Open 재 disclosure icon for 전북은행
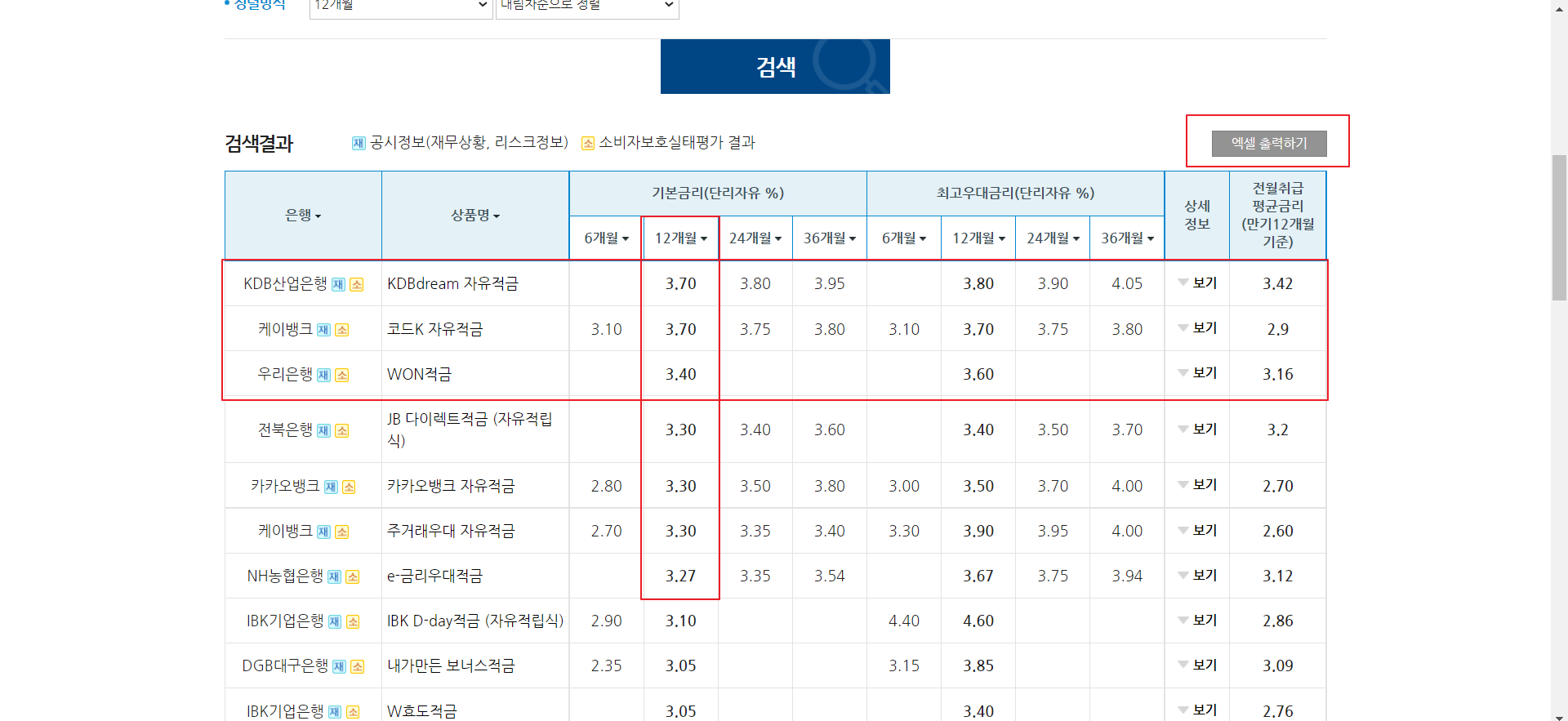 (x=323, y=430)
